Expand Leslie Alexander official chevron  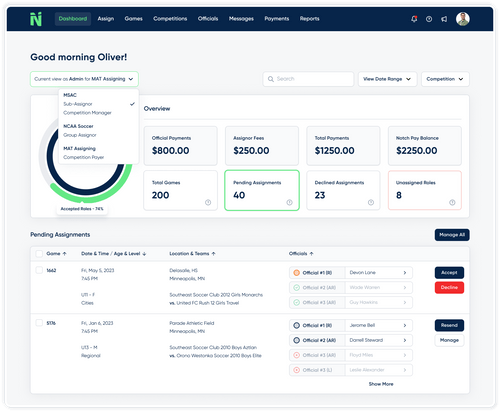click(x=405, y=370)
